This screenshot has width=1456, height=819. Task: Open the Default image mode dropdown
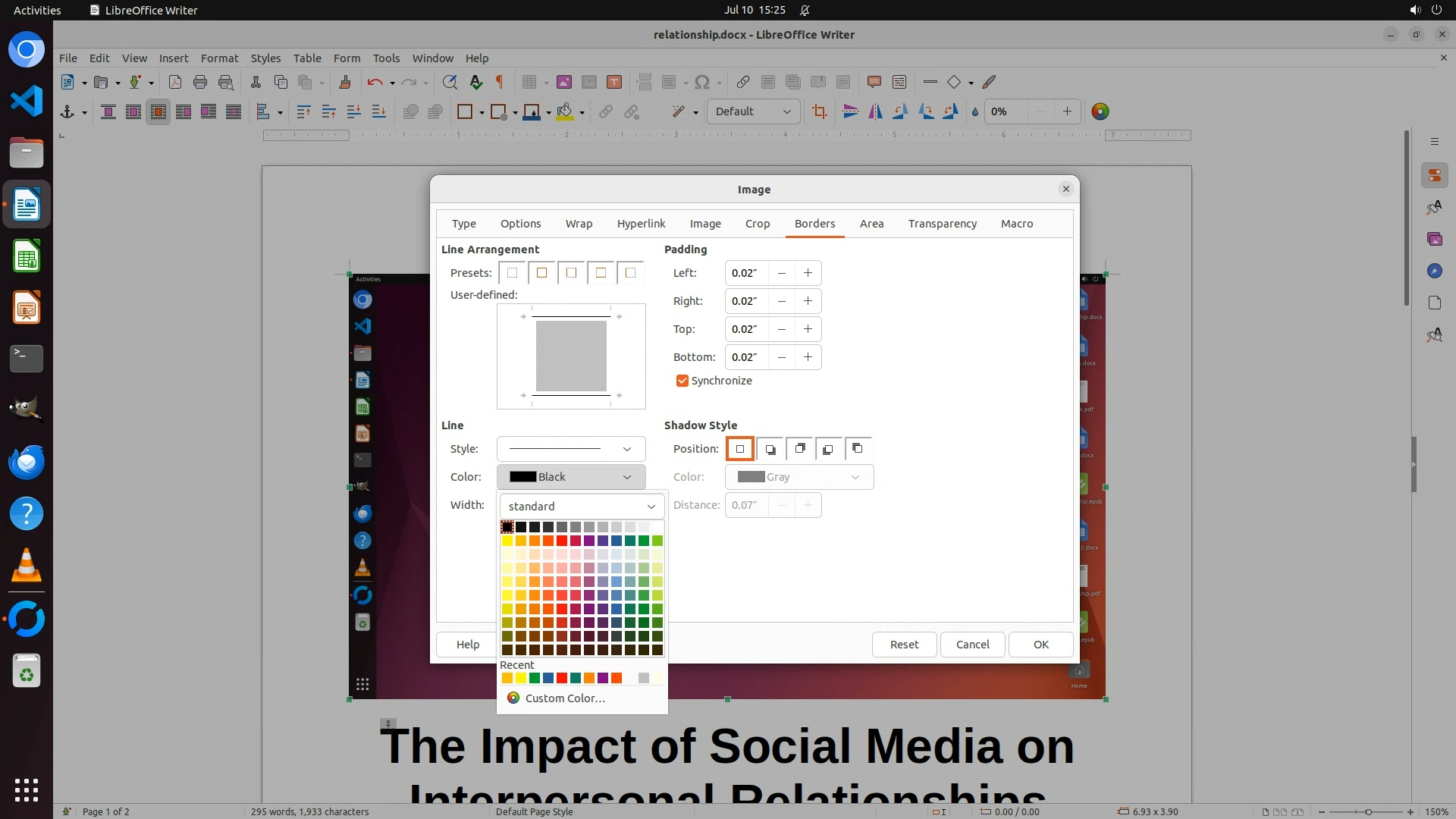753,111
